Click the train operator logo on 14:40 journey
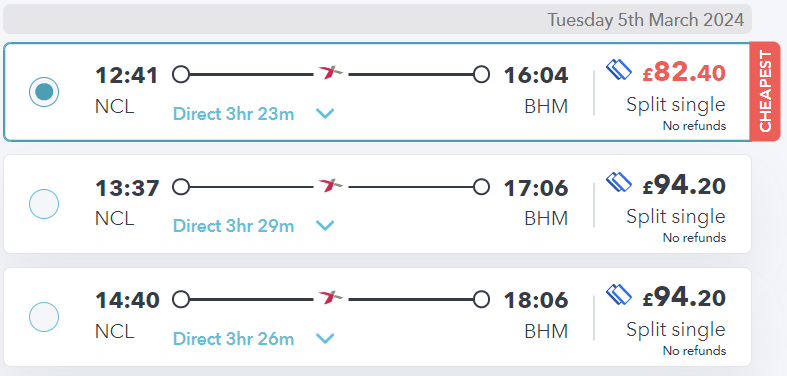Image resolution: width=787 pixels, height=376 pixels. pos(331,298)
